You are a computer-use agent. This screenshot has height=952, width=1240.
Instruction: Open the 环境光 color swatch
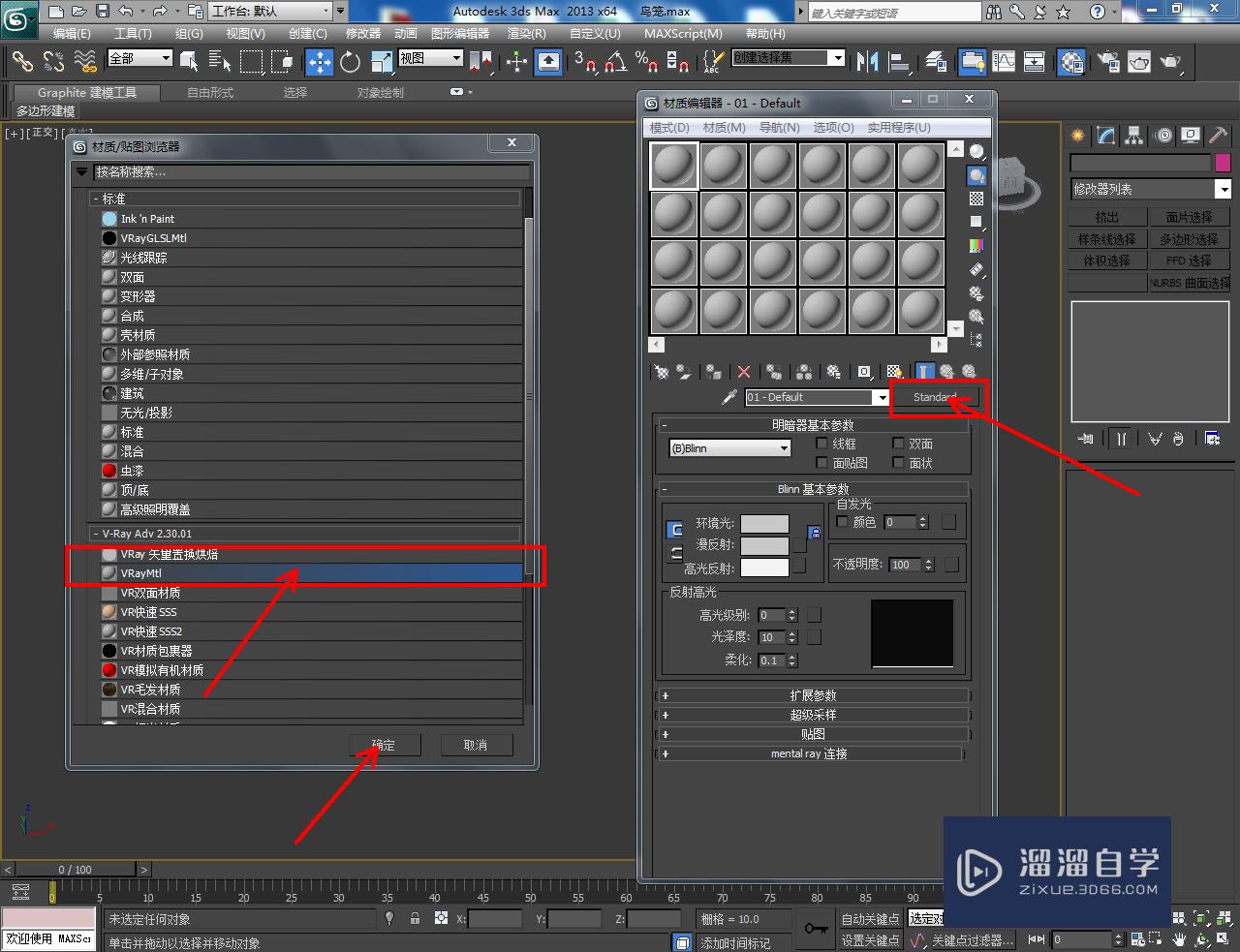coord(765,524)
